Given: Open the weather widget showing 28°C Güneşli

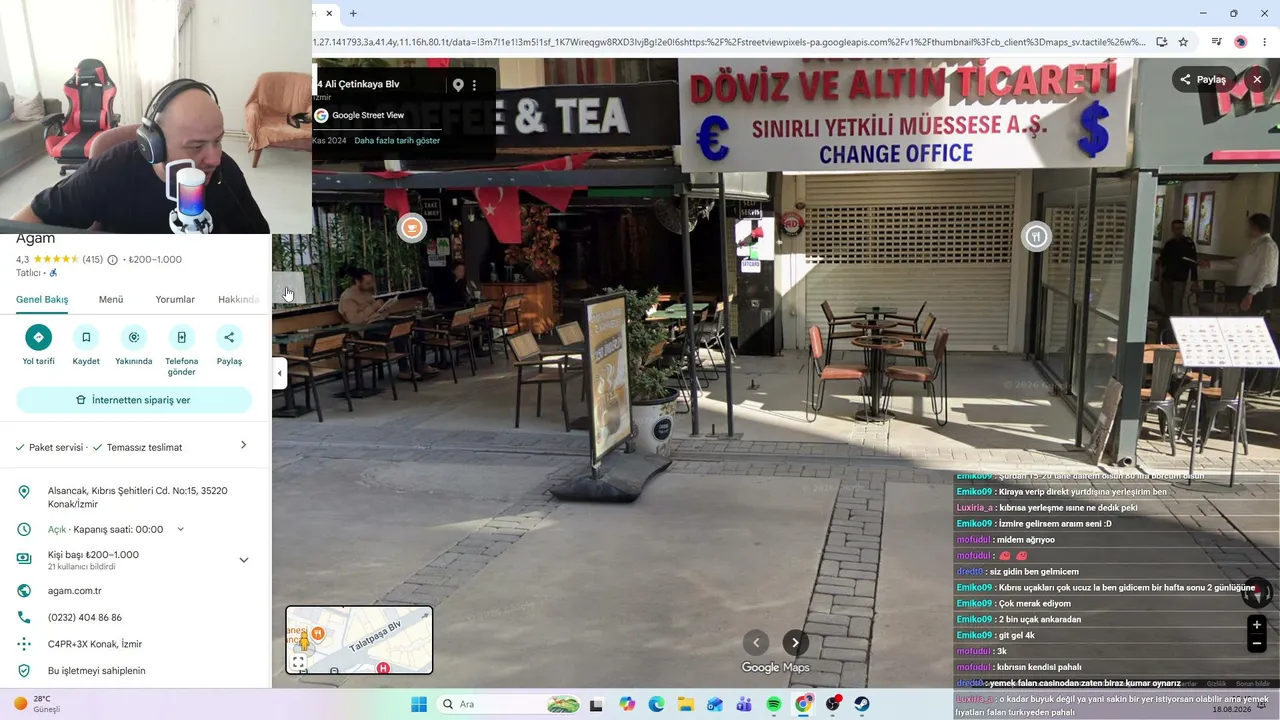Looking at the screenshot, I should (x=38, y=704).
